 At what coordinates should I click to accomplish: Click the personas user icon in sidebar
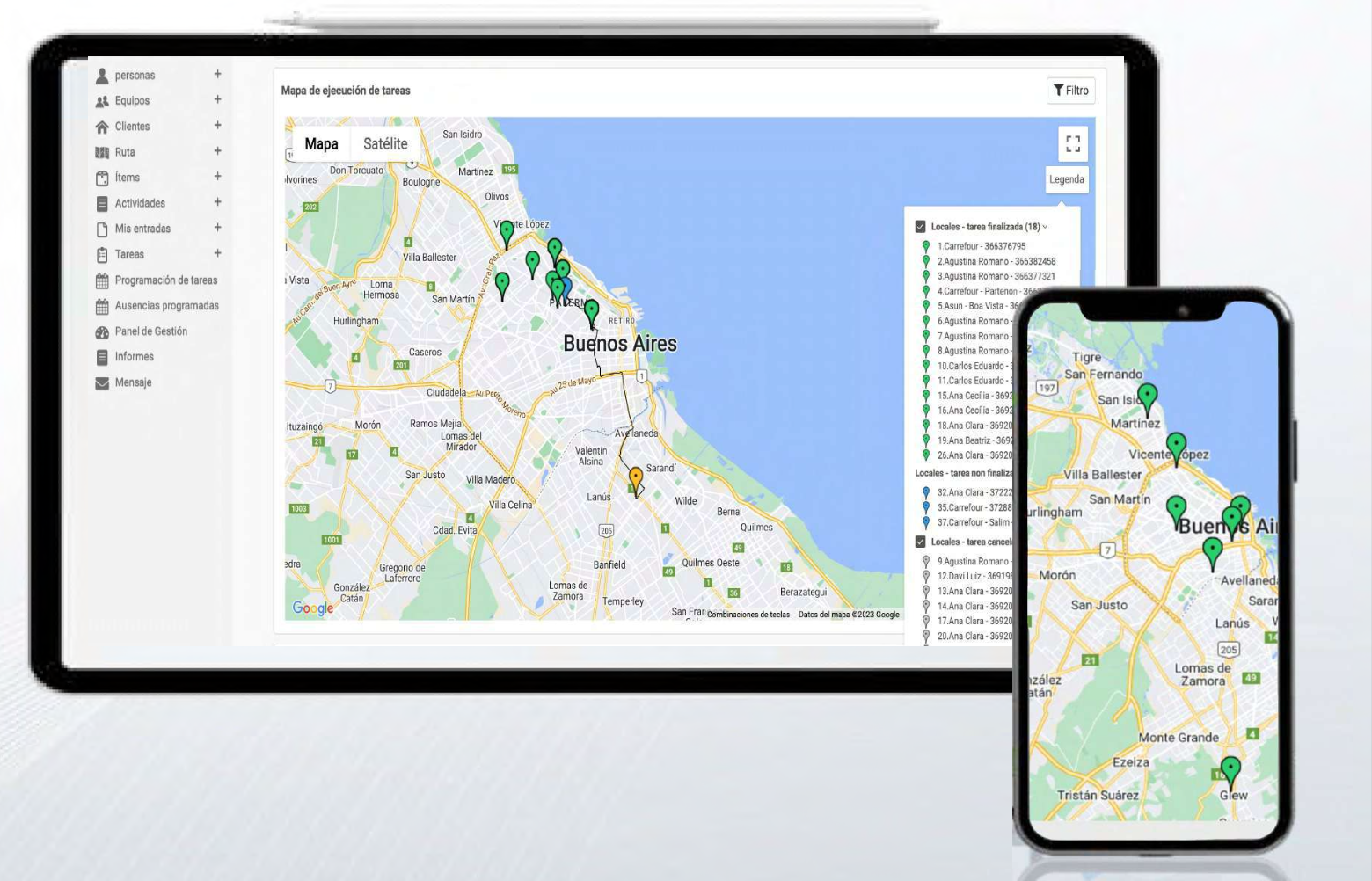tap(102, 76)
